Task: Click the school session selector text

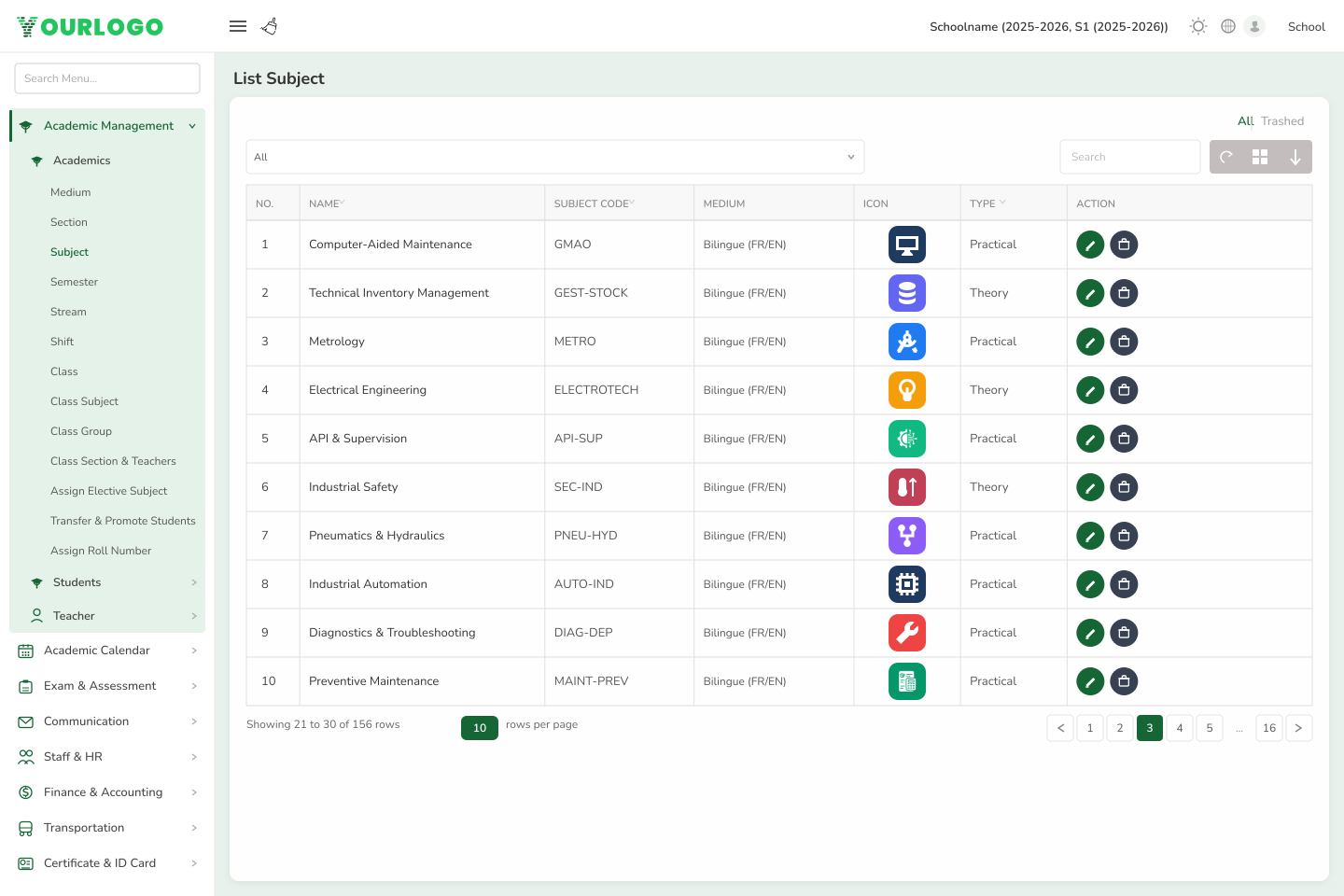Action: 1049,26
